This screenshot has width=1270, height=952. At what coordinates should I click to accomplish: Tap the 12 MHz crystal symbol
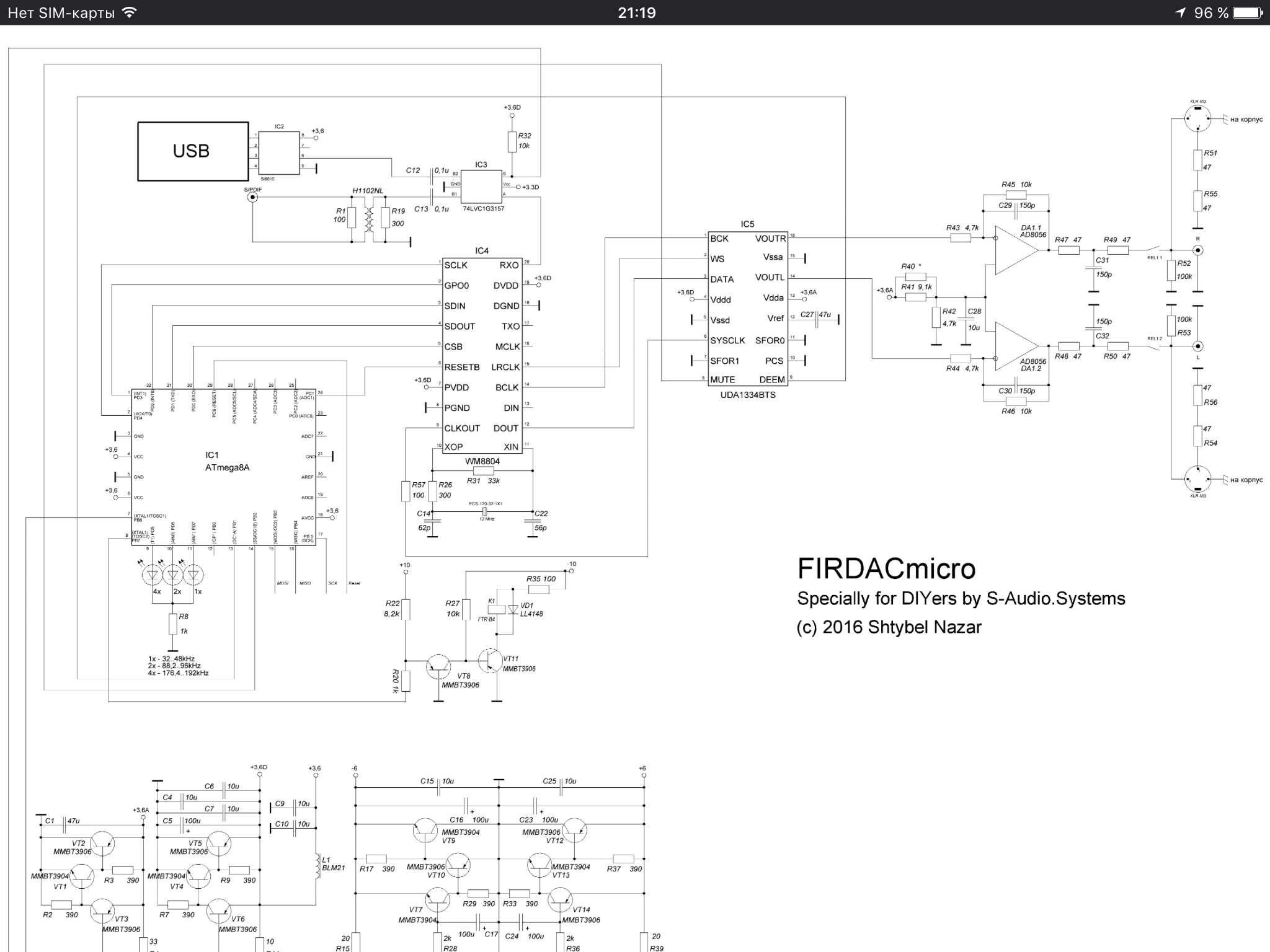tap(486, 512)
